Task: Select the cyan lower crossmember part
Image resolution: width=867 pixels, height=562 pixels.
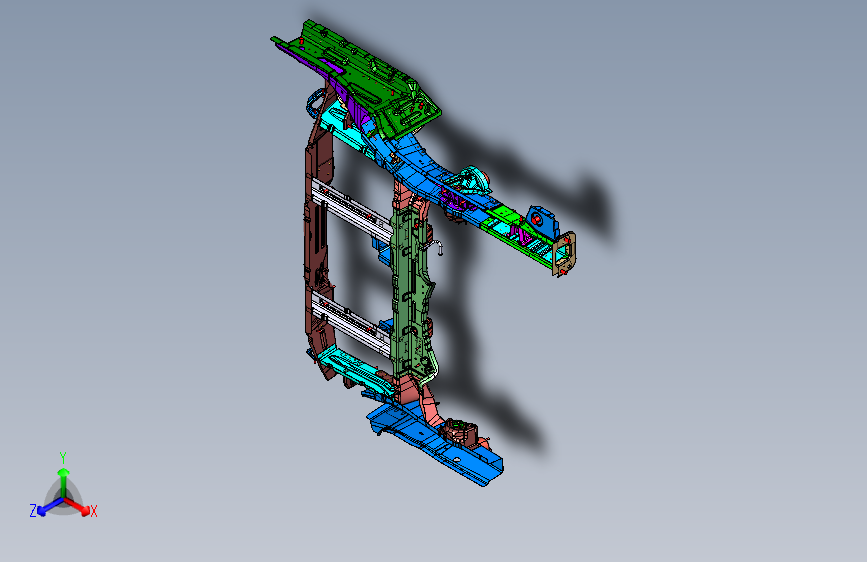Action: tap(358, 371)
